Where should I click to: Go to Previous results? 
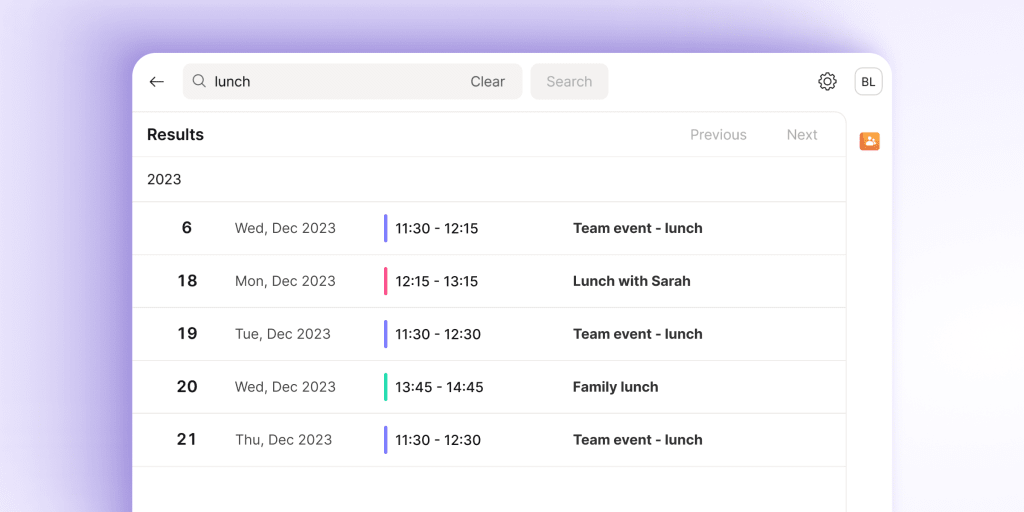click(718, 135)
